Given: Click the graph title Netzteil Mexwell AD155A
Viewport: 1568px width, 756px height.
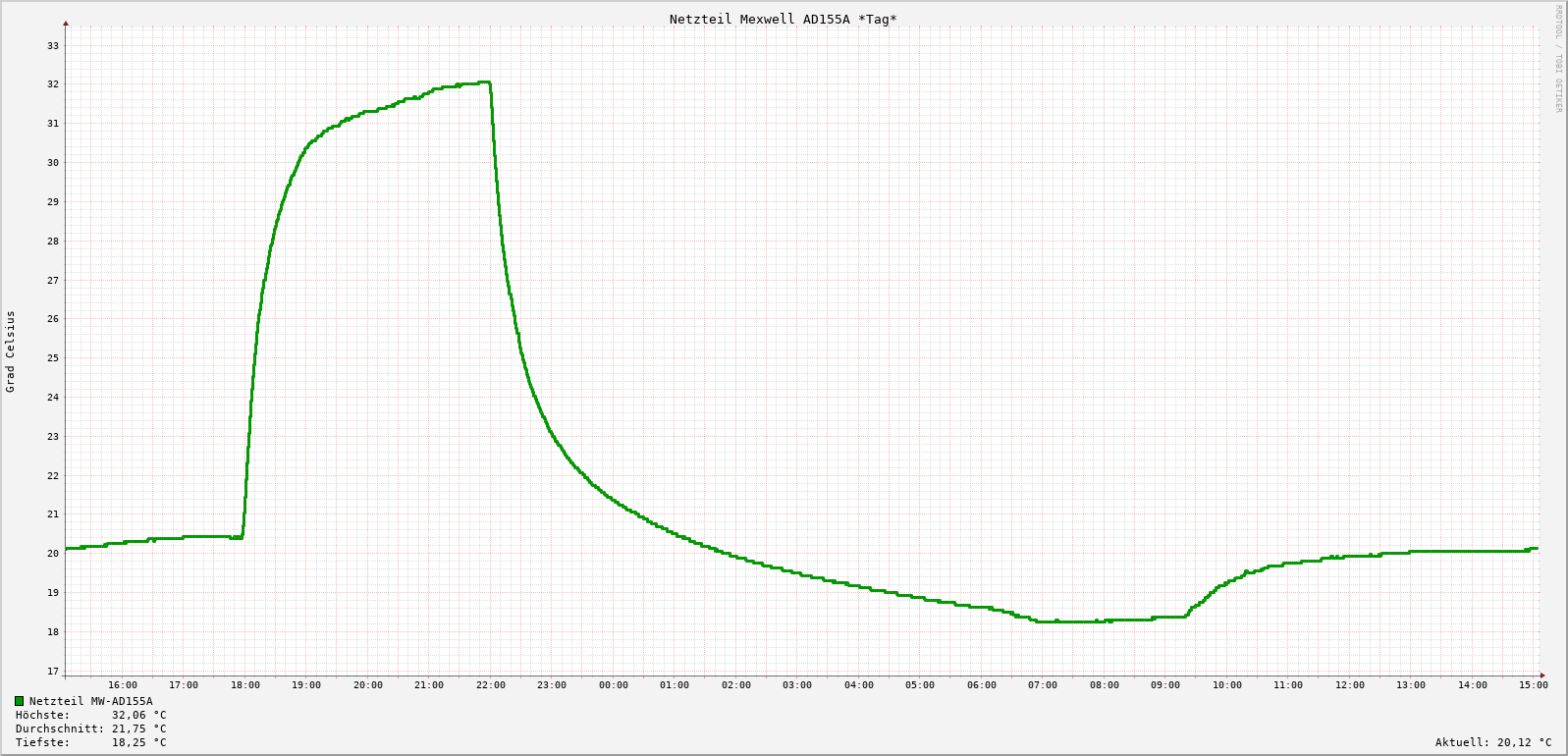Looking at the screenshot, I should [x=783, y=19].
